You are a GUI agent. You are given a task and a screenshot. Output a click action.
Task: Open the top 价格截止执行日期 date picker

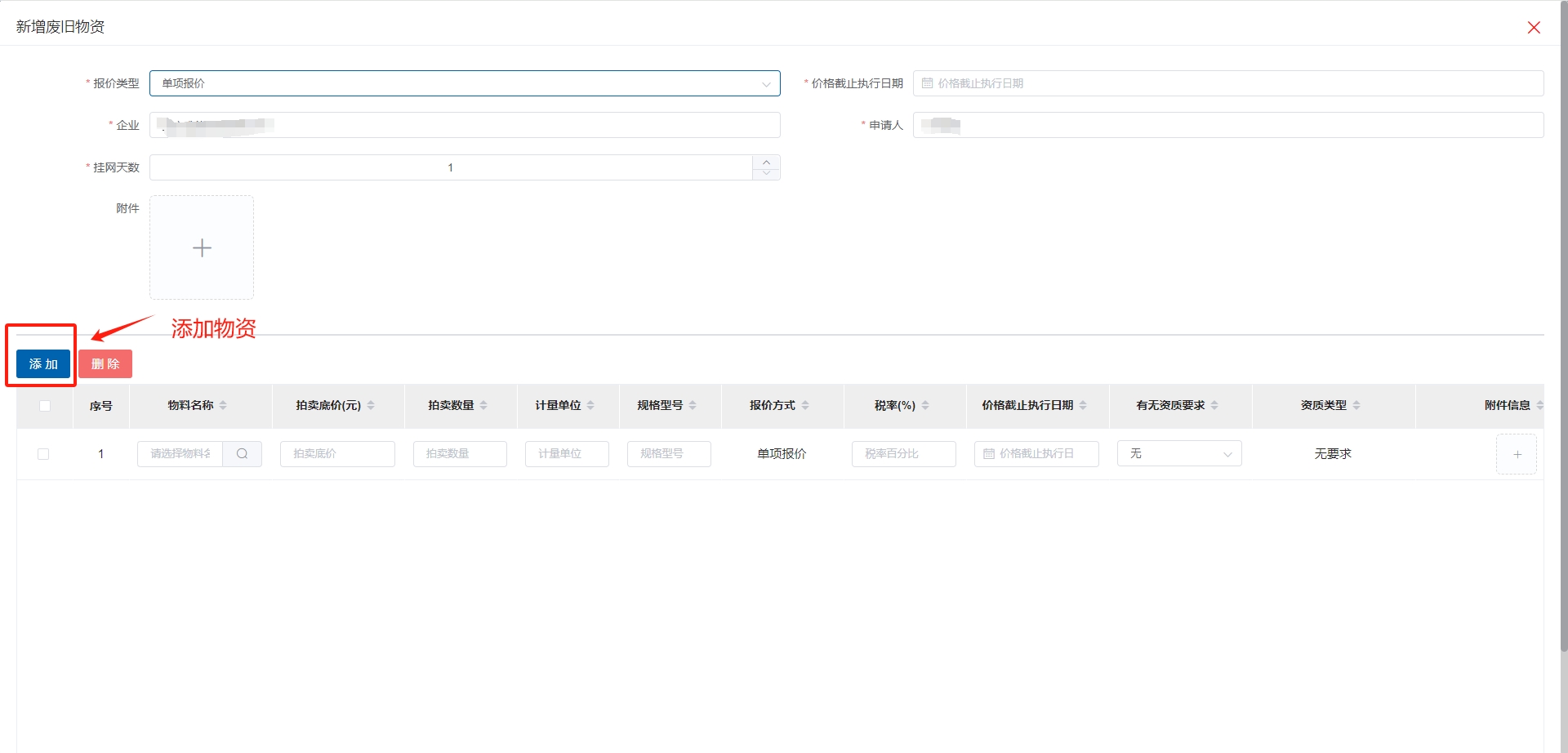[1227, 83]
